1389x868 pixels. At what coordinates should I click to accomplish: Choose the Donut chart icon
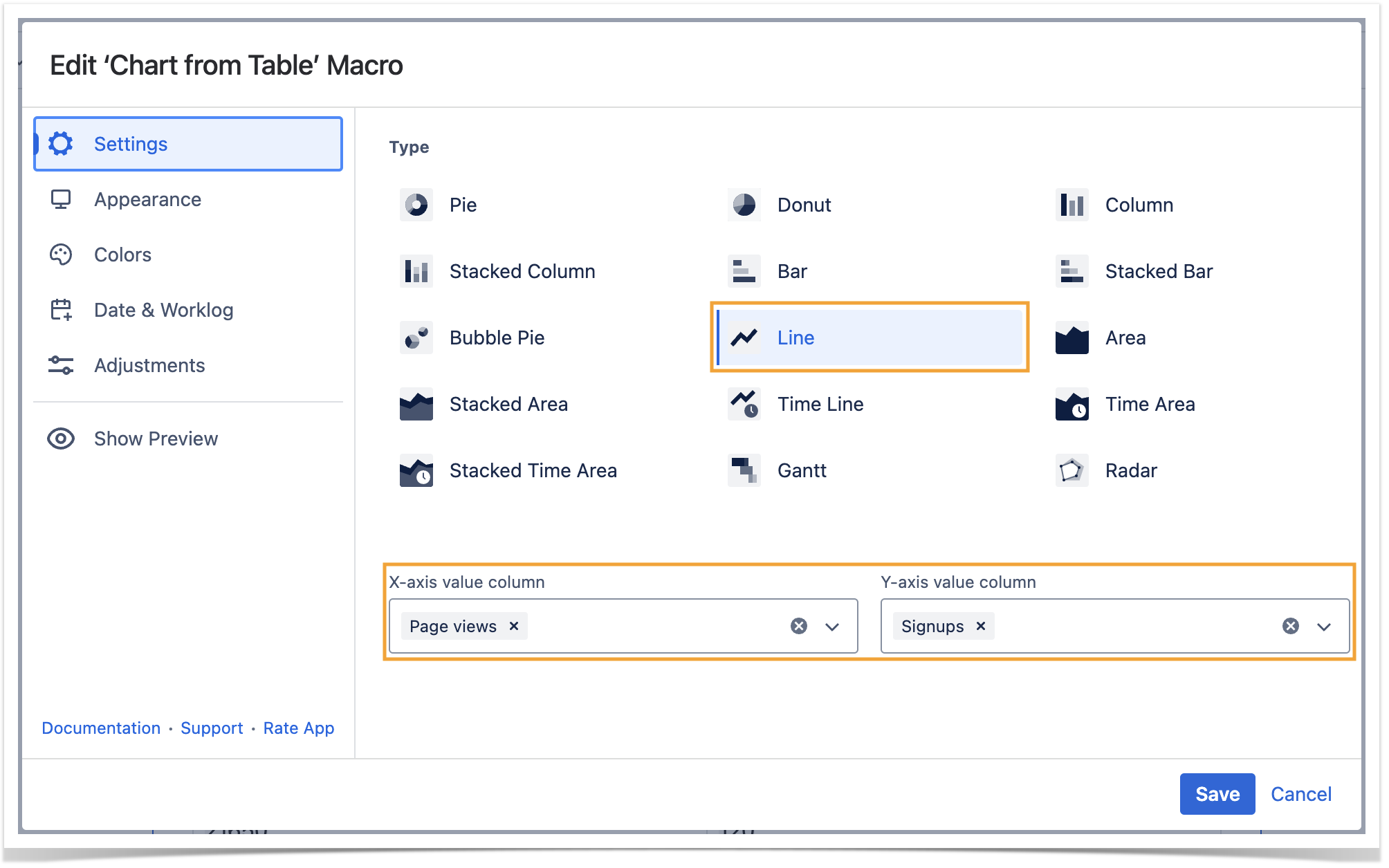pyautogui.click(x=744, y=205)
